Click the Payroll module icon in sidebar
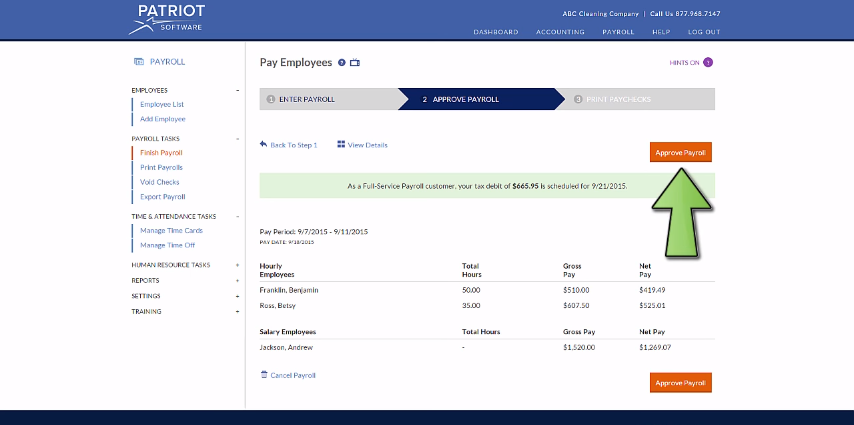Image resolution: width=854 pixels, height=425 pixels. (x=138, y=62)
